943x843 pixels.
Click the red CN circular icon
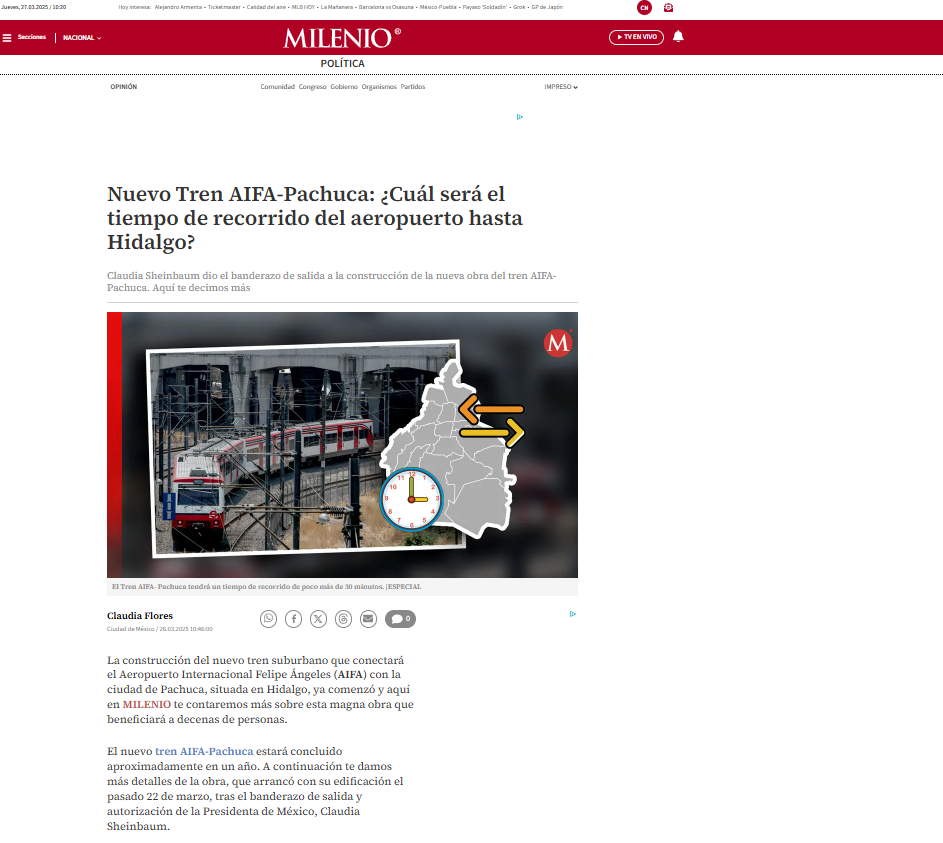coord(644,8)
